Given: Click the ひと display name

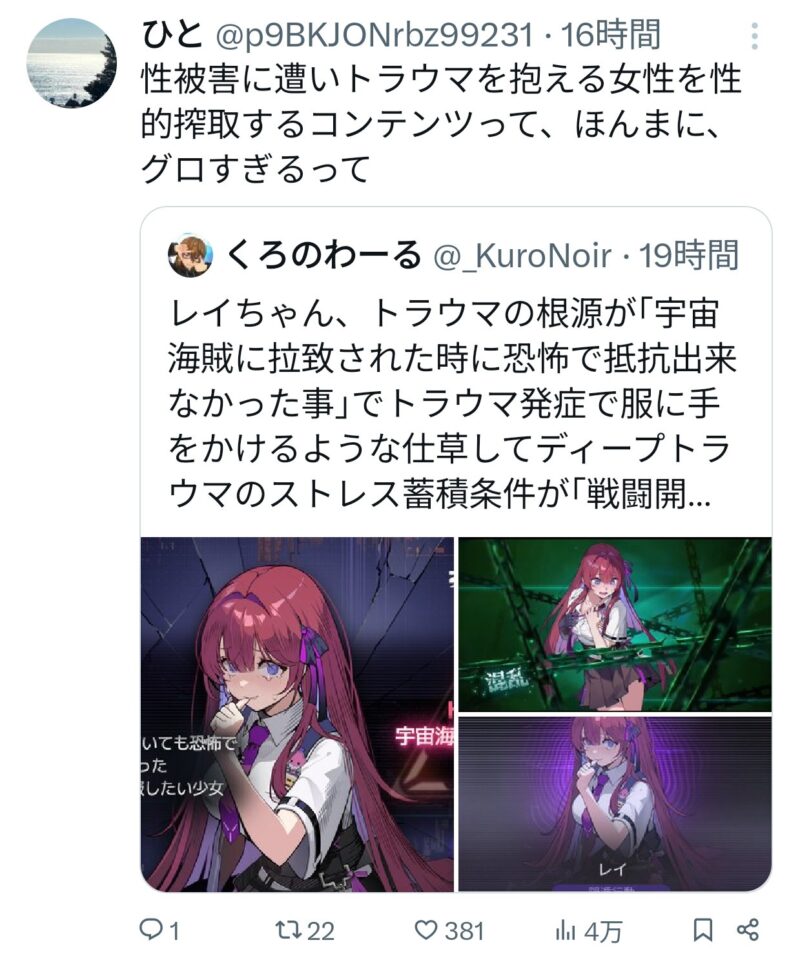Looking at the screenshot, I should [171, 34].
